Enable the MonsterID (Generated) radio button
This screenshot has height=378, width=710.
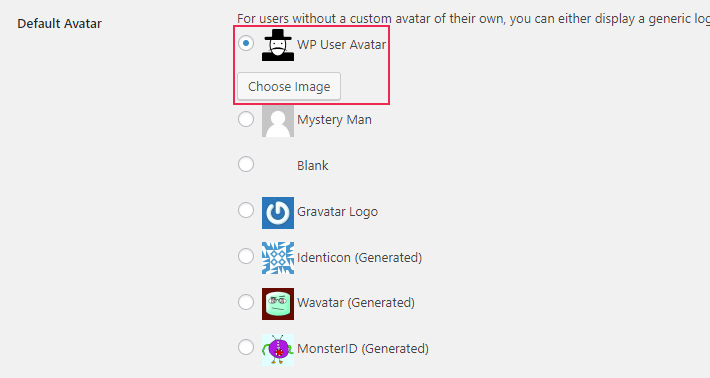coord(246,347)
